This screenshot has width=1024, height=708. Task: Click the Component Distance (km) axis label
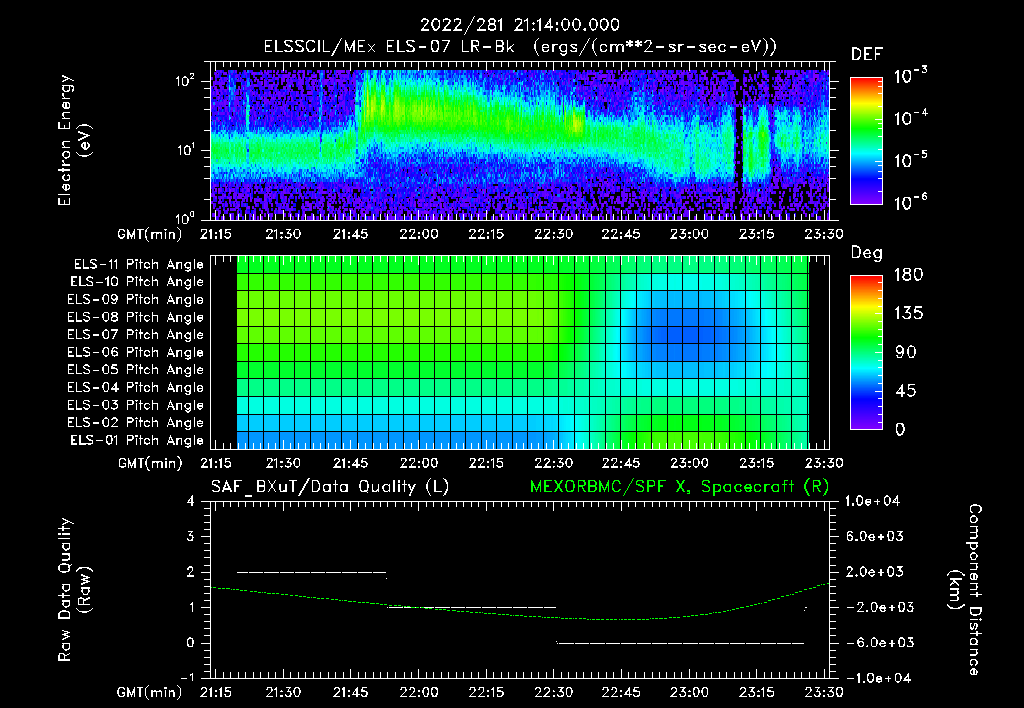pos(965,590)
